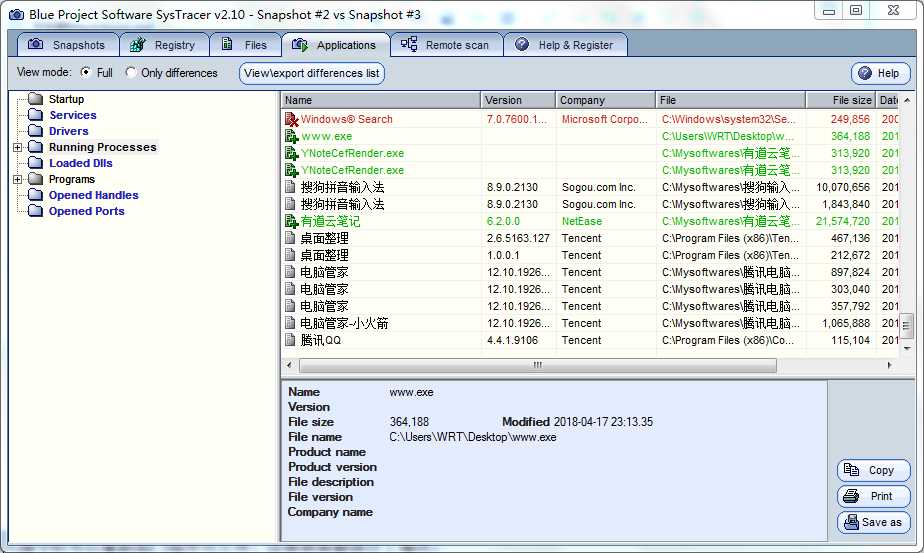
Task: Select the Services tree item
Action: point(72,115)
